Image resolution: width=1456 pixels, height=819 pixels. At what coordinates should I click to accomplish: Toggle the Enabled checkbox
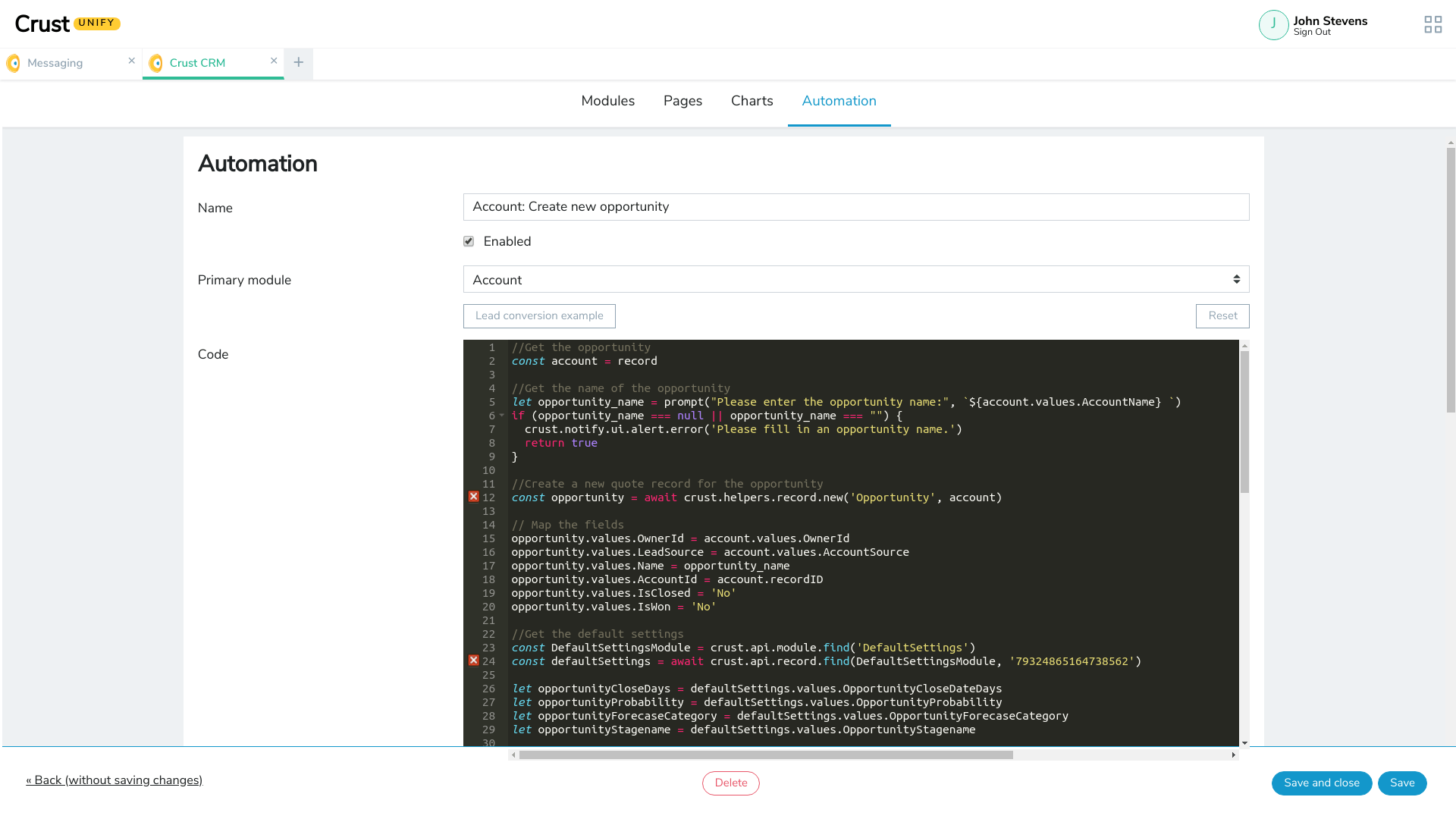(x=469, y=241)
